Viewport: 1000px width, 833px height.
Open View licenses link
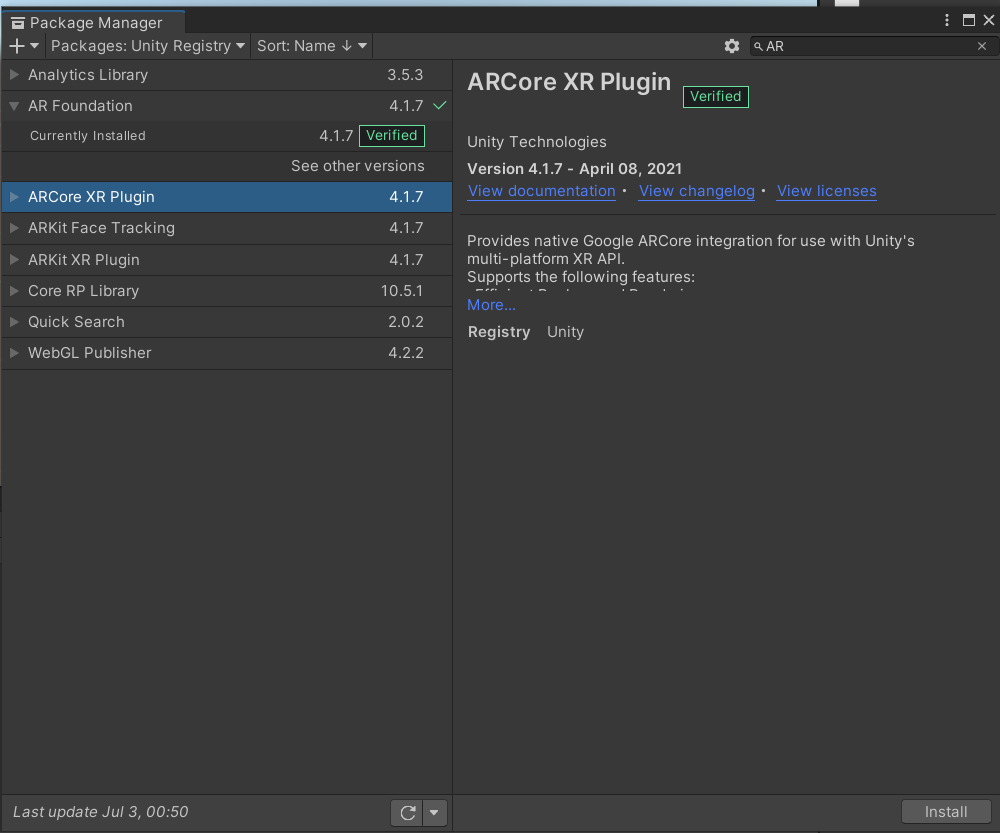pos(827,191)
